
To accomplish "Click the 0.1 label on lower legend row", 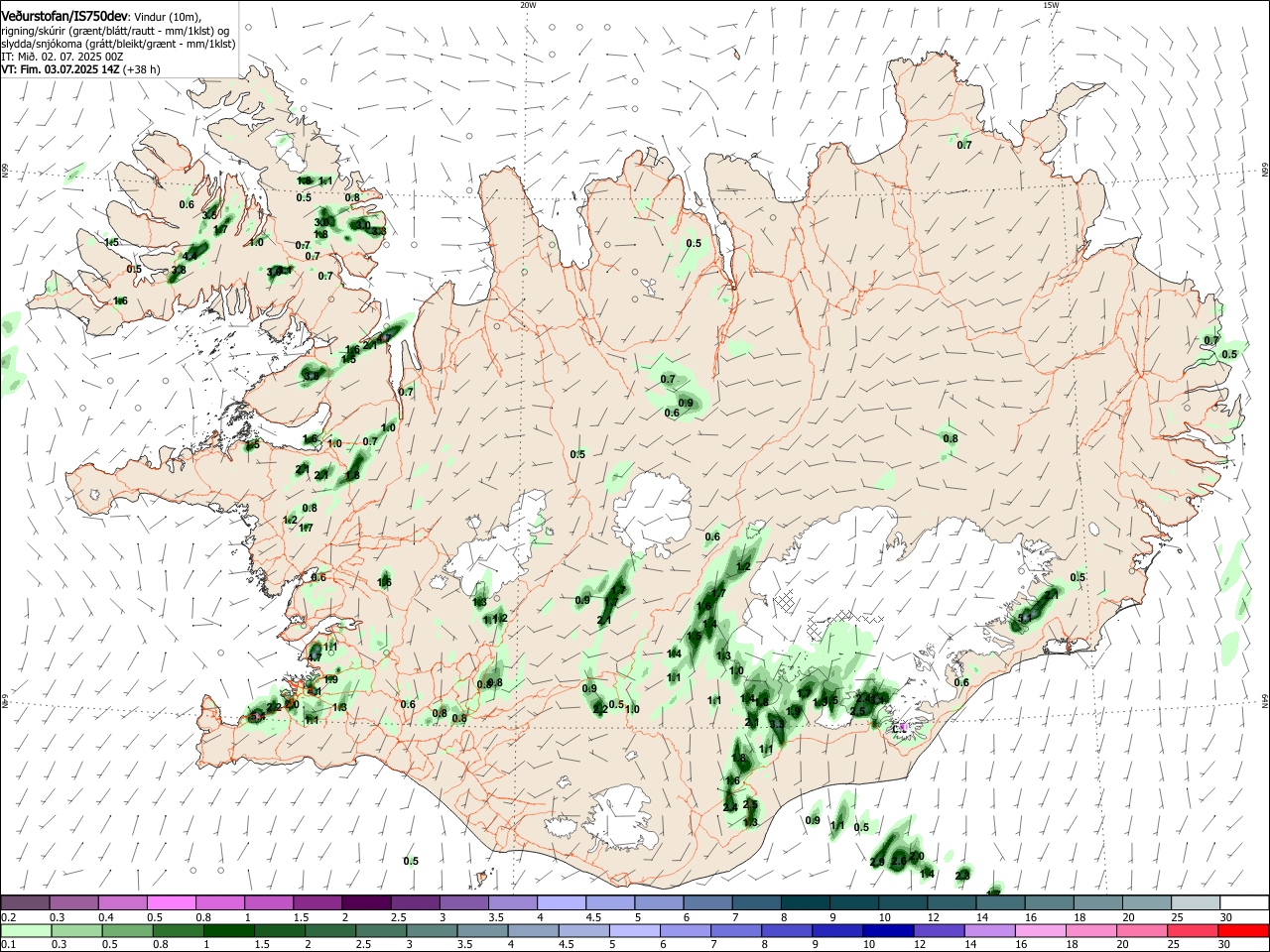I will 8,944.
